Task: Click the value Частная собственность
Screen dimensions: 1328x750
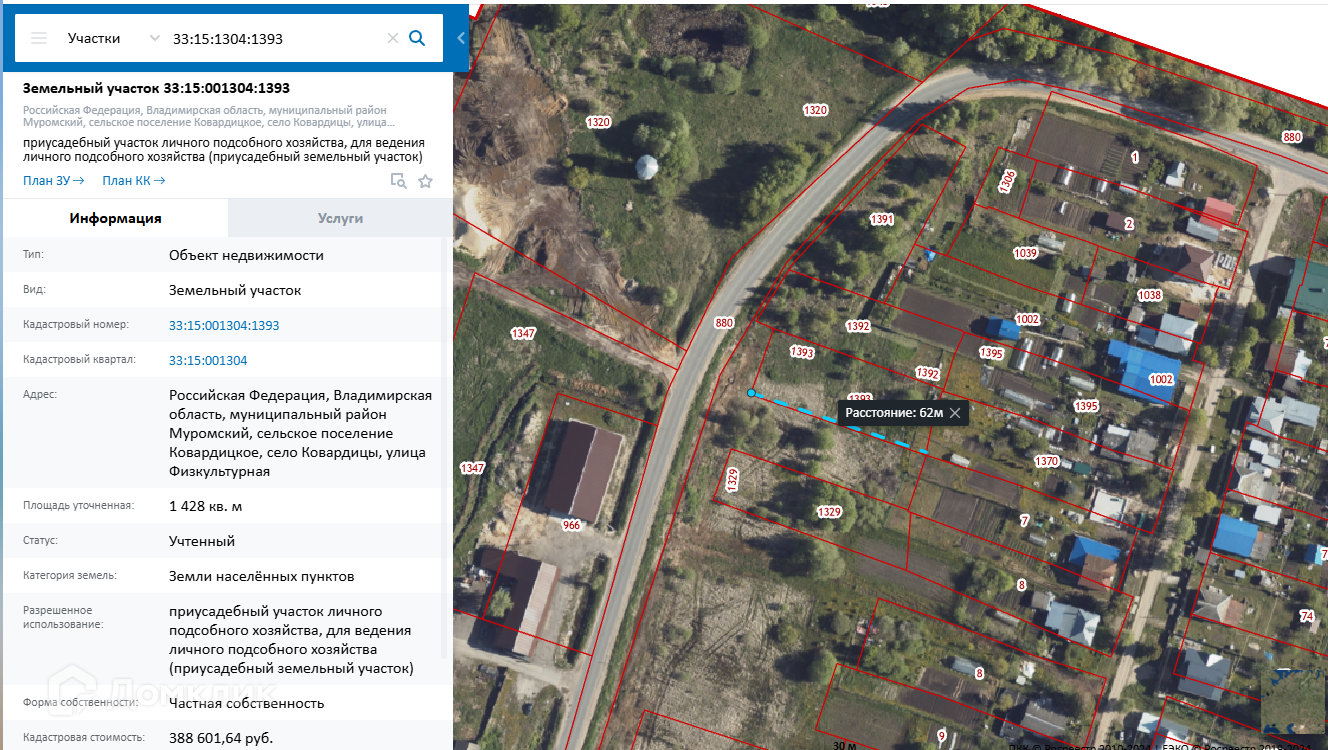Action: pos(247,703)
